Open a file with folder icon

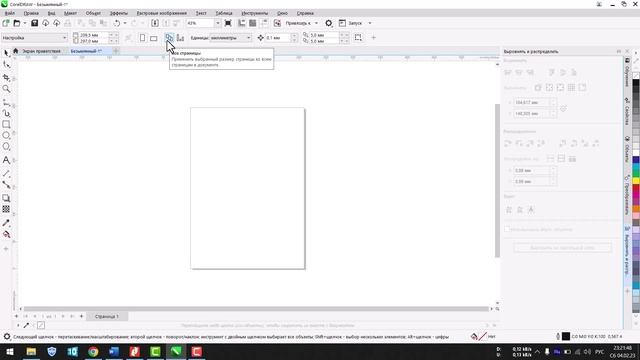(x=17, y=23)
